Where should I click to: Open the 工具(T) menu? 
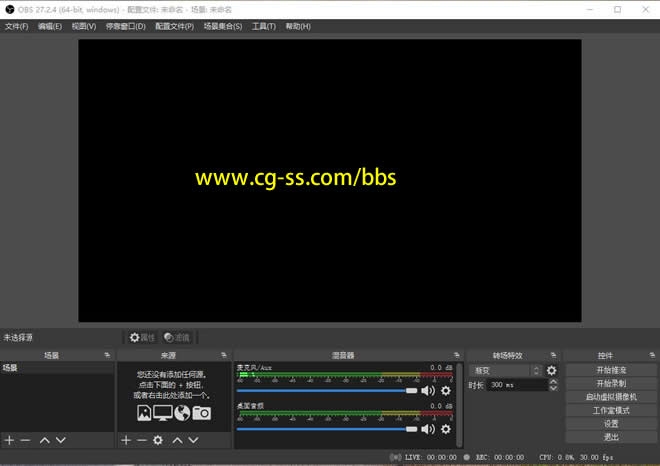pyautogui.click(x=263, y=26)
